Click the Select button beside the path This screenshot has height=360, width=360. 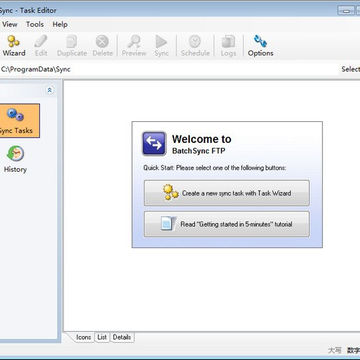[350, 69]
